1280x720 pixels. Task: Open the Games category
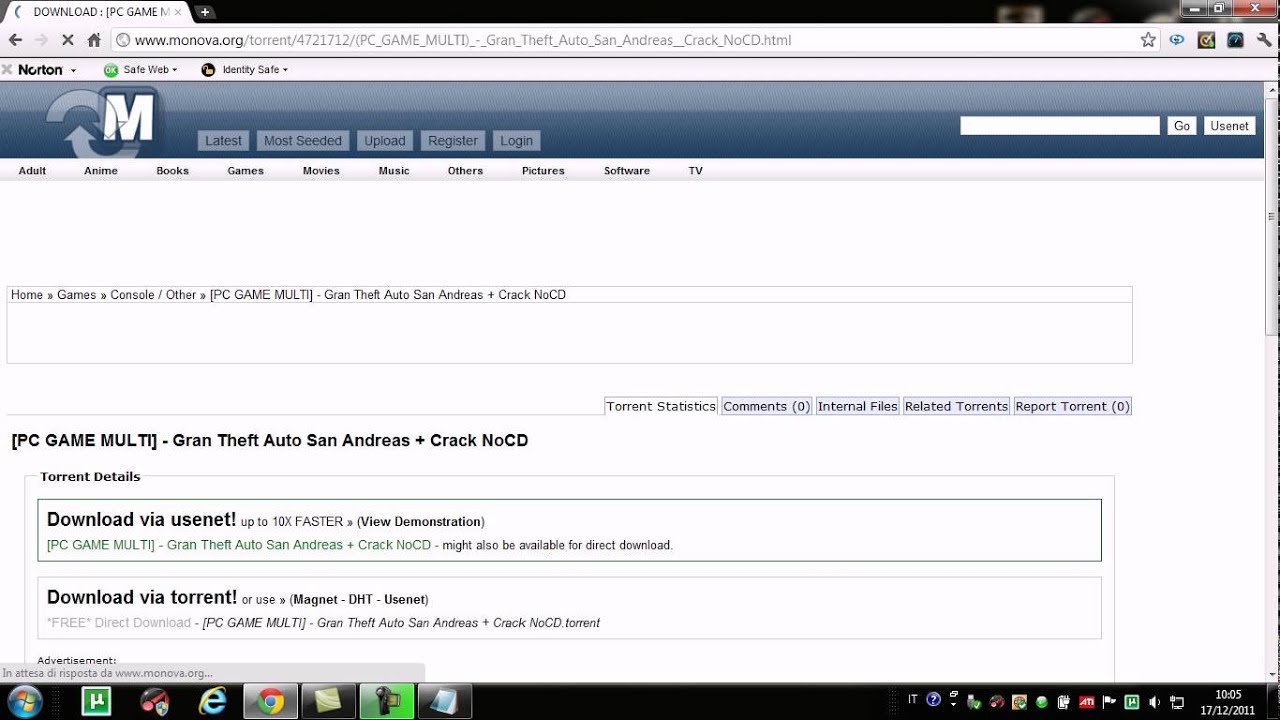(x=245, y=171)
